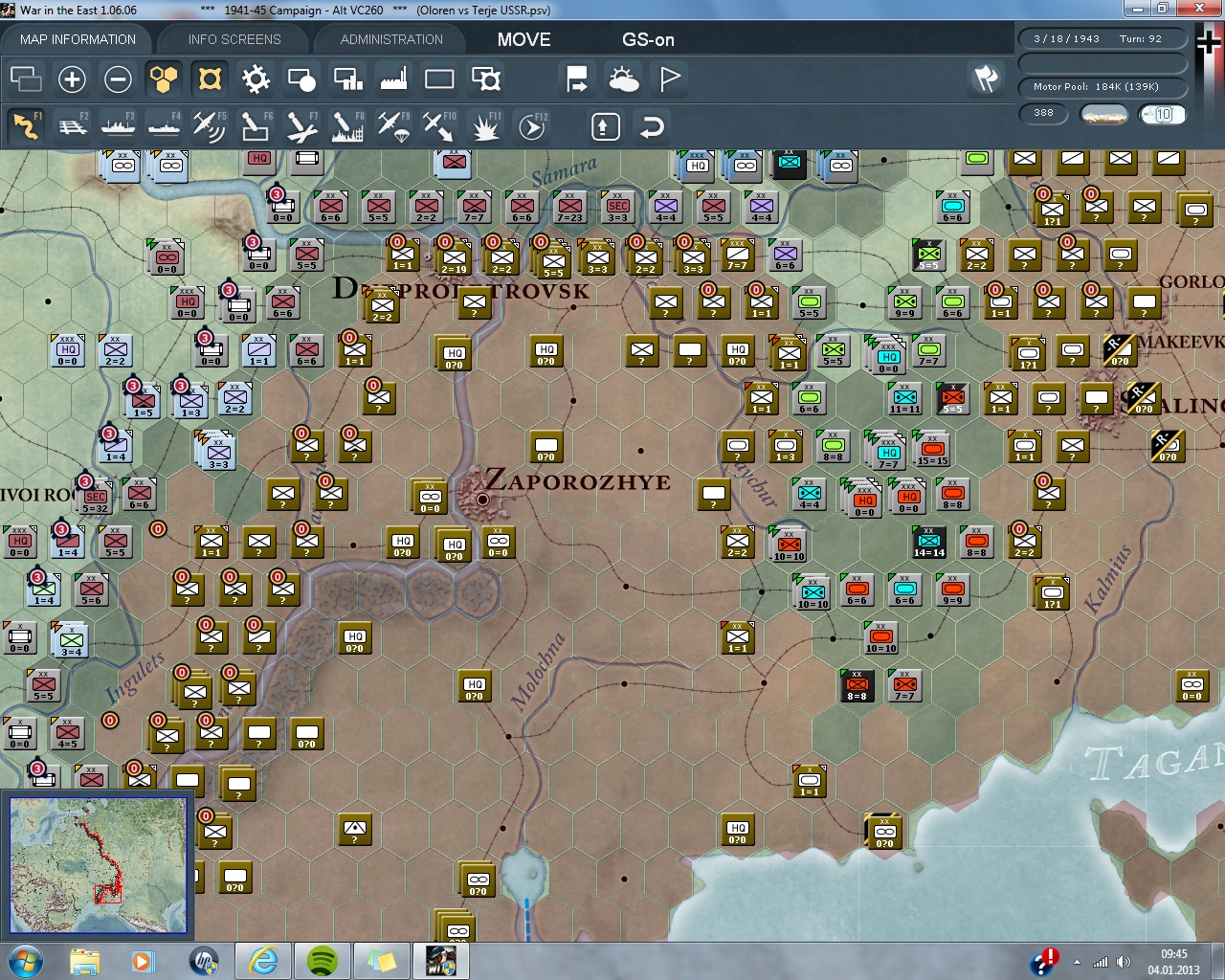Open Windows Explorer from taskbar

click(x=84, y=961)
